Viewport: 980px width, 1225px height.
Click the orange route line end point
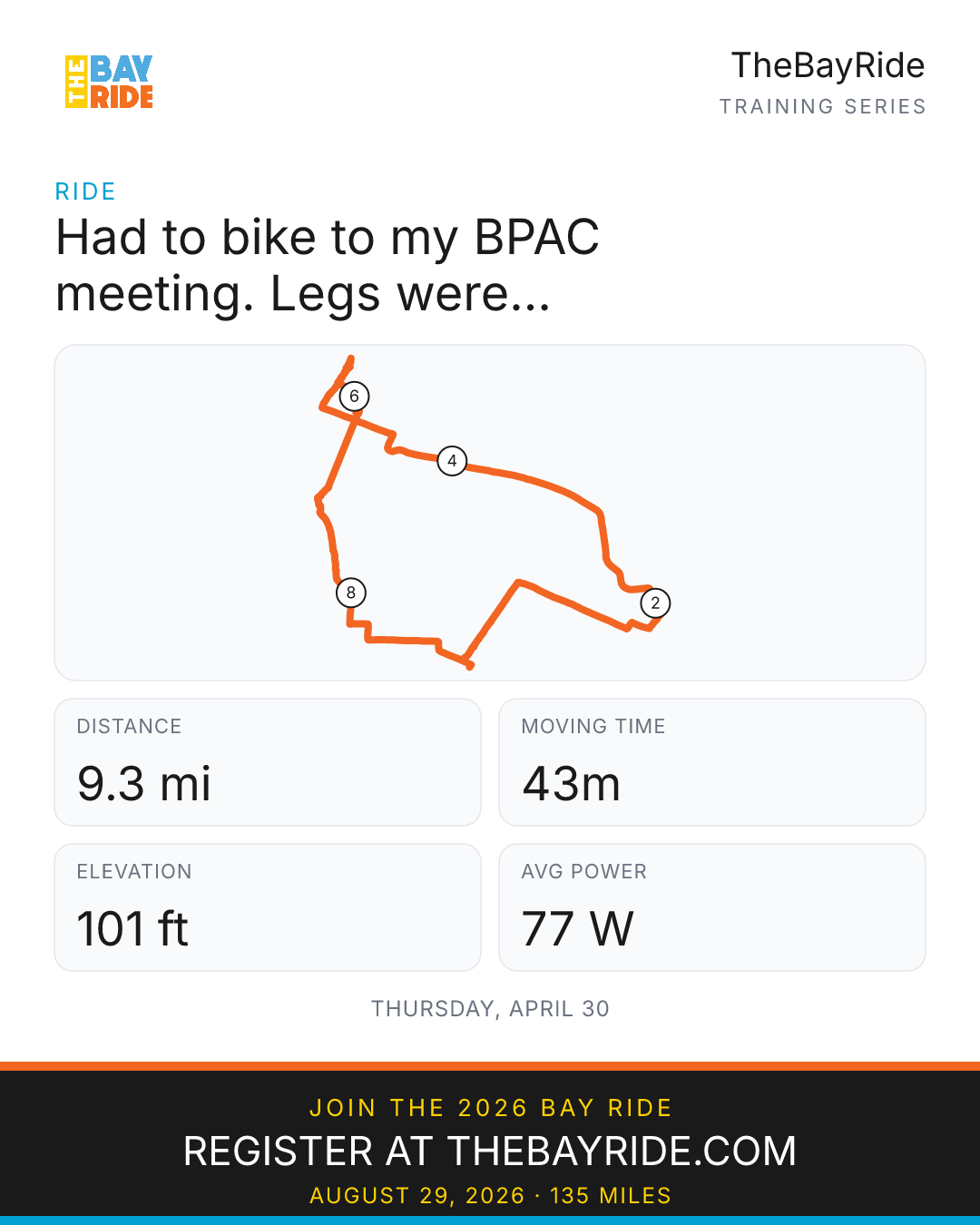click(x=469, y=666)
